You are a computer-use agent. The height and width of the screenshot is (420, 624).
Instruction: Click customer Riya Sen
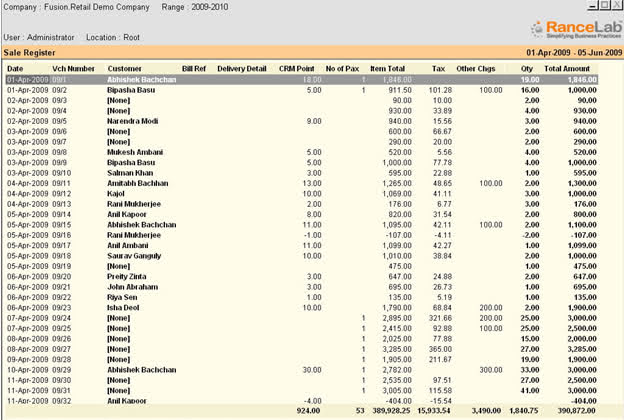pyautogui.click(x=122, y=297)
